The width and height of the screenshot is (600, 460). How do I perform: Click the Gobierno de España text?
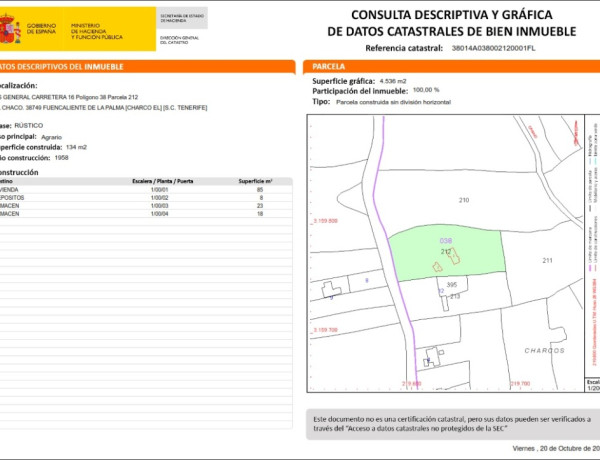[41, 29]
